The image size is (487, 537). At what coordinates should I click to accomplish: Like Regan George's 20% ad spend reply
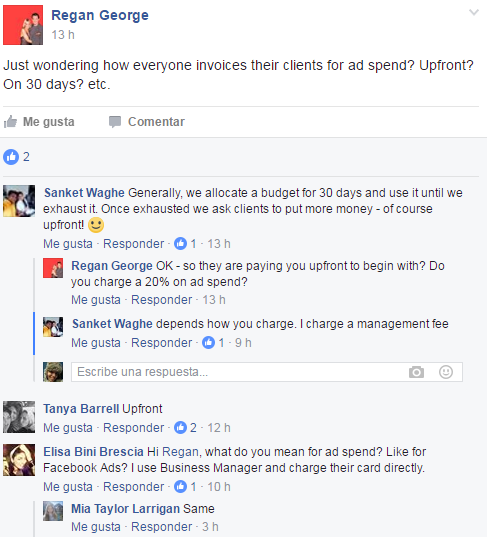(x=96, y=300)
